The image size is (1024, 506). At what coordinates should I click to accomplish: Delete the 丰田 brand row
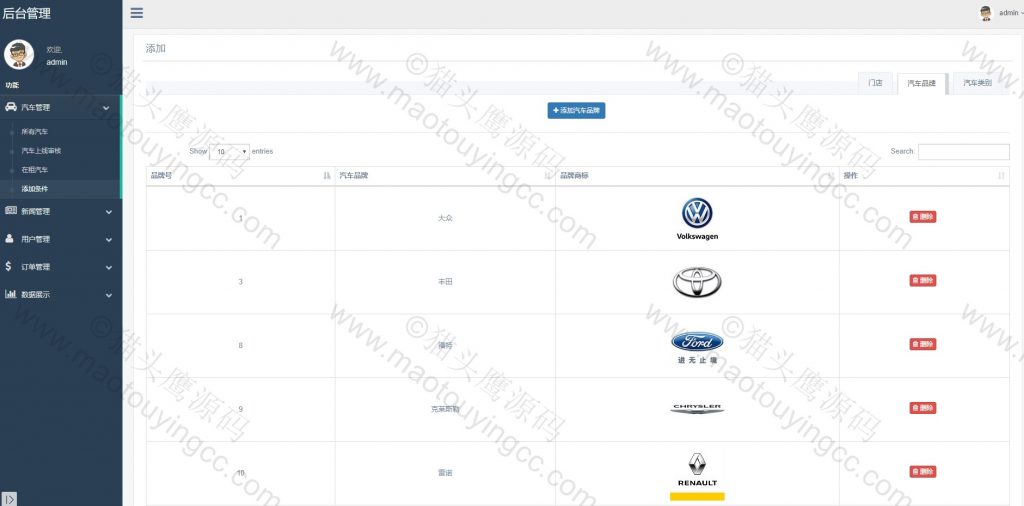click(922, 280)
